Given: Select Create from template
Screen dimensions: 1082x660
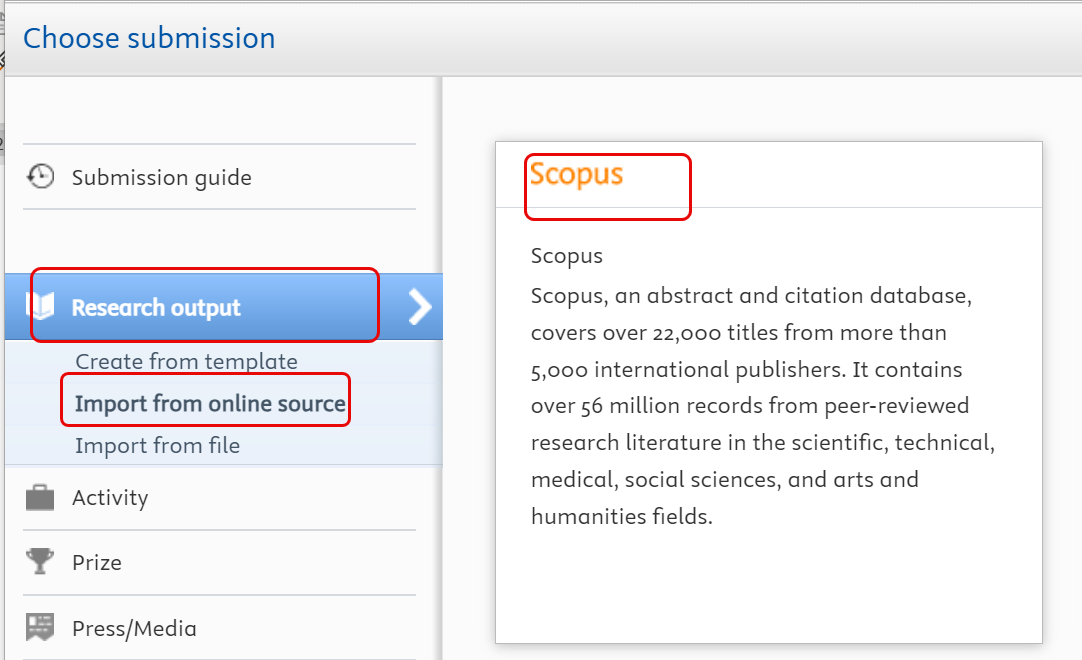Looking at the screenshot, I should (183, 361).
